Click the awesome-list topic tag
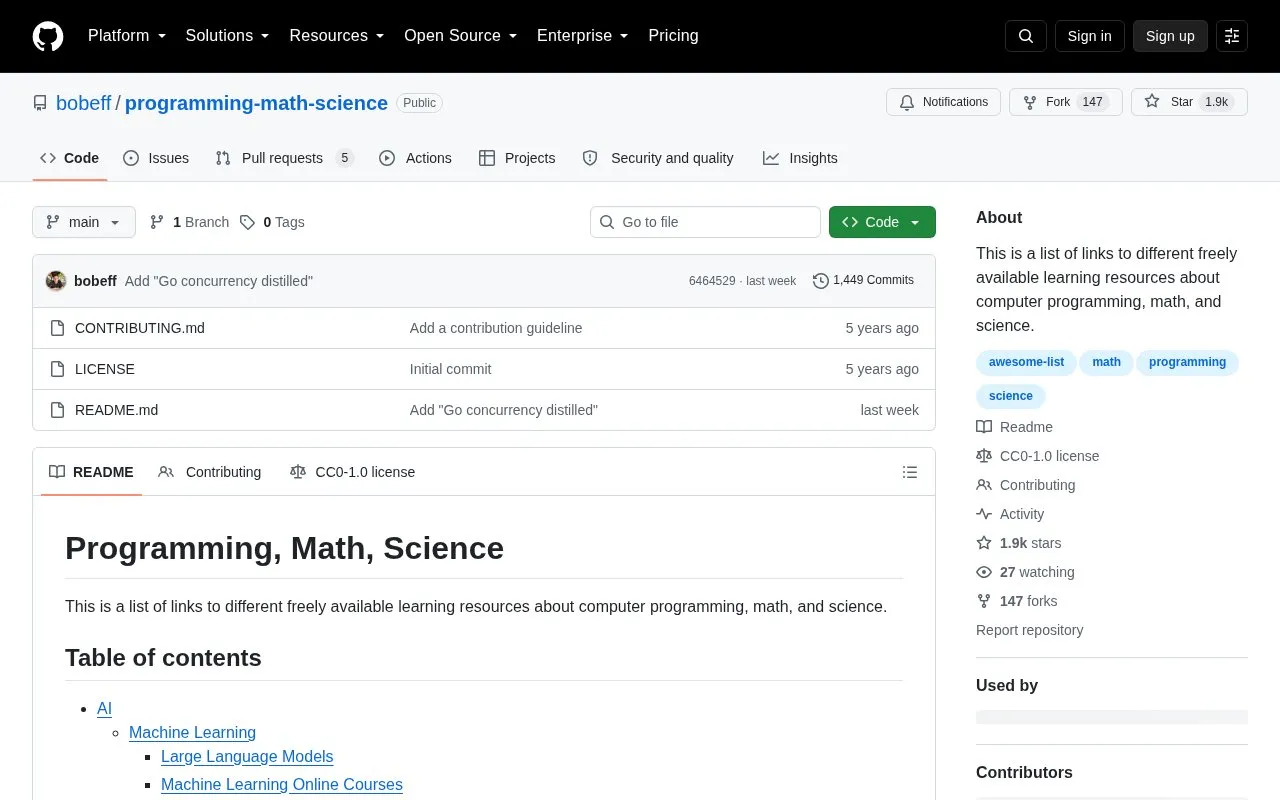Viewport: 1280px width, 800px height. (1026, 362)
